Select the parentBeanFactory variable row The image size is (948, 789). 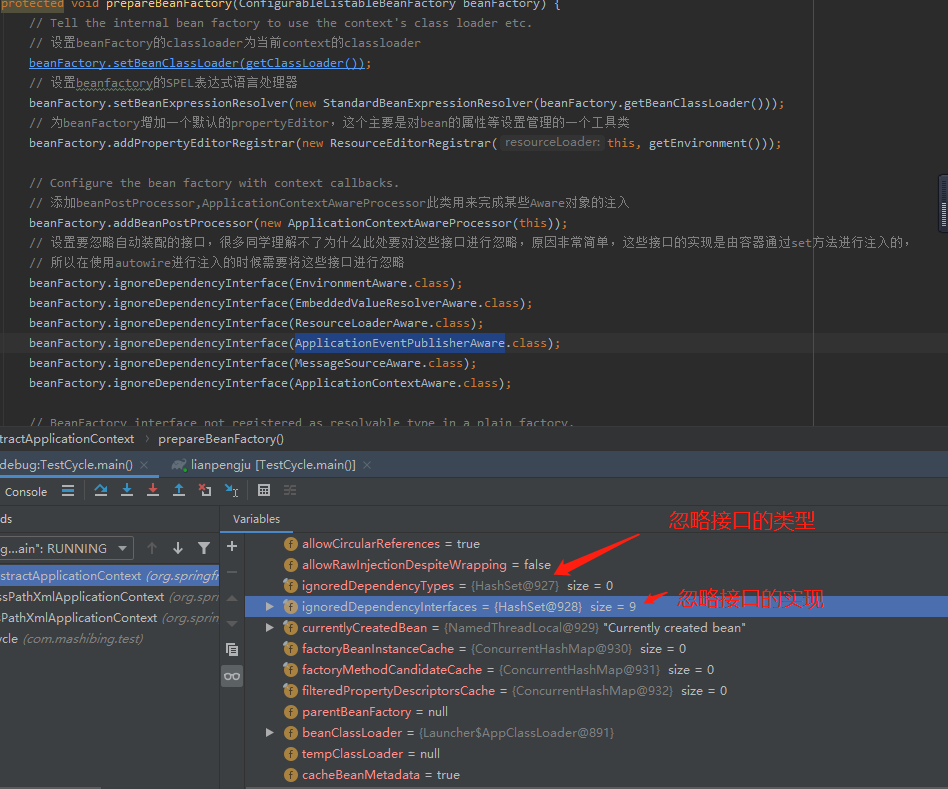(x=596, y=712)
